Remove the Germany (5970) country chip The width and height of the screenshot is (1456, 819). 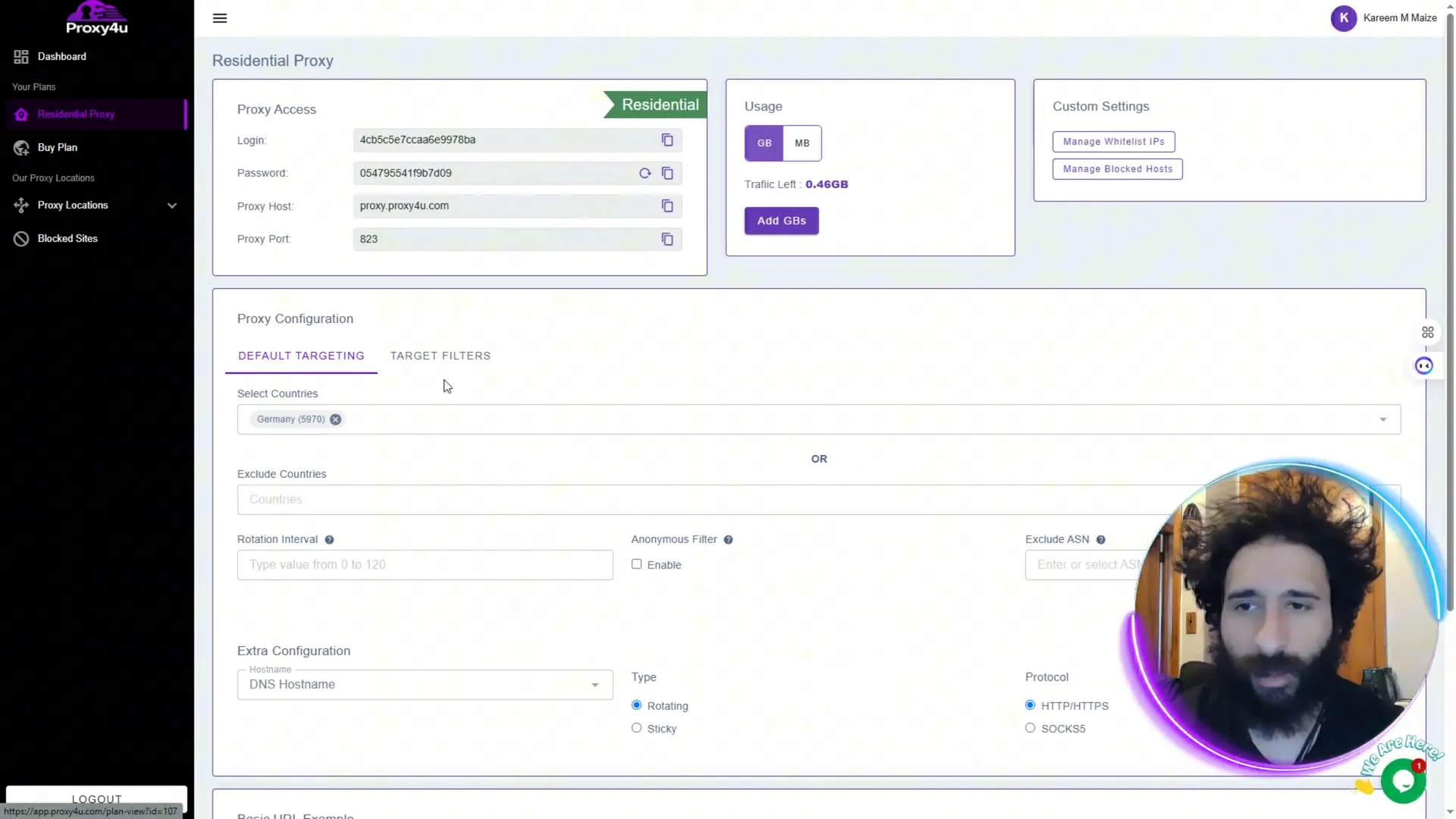pos(335,419)
